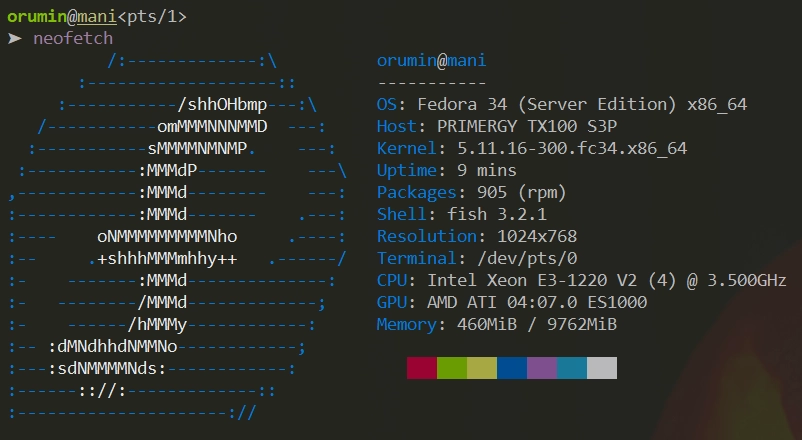Click the prompt arrow before neofetch

click(x=14, y=38)
